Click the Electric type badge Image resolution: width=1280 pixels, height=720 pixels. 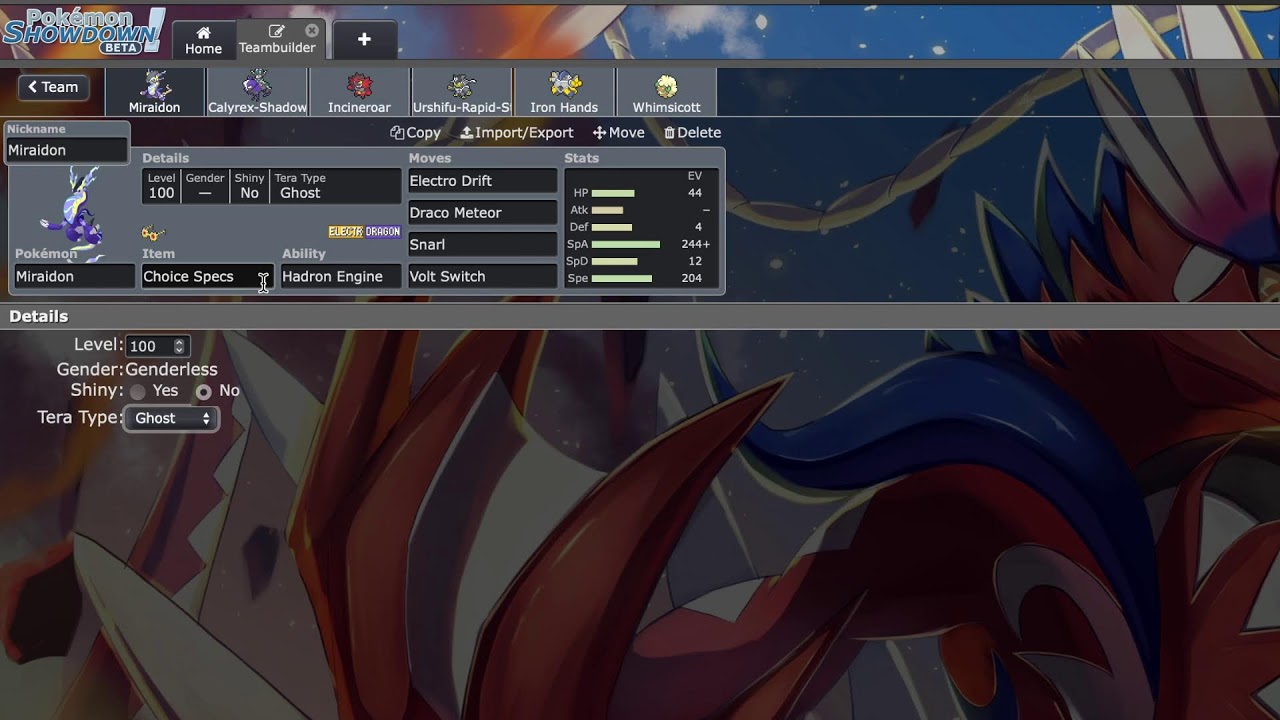[345, 232]
